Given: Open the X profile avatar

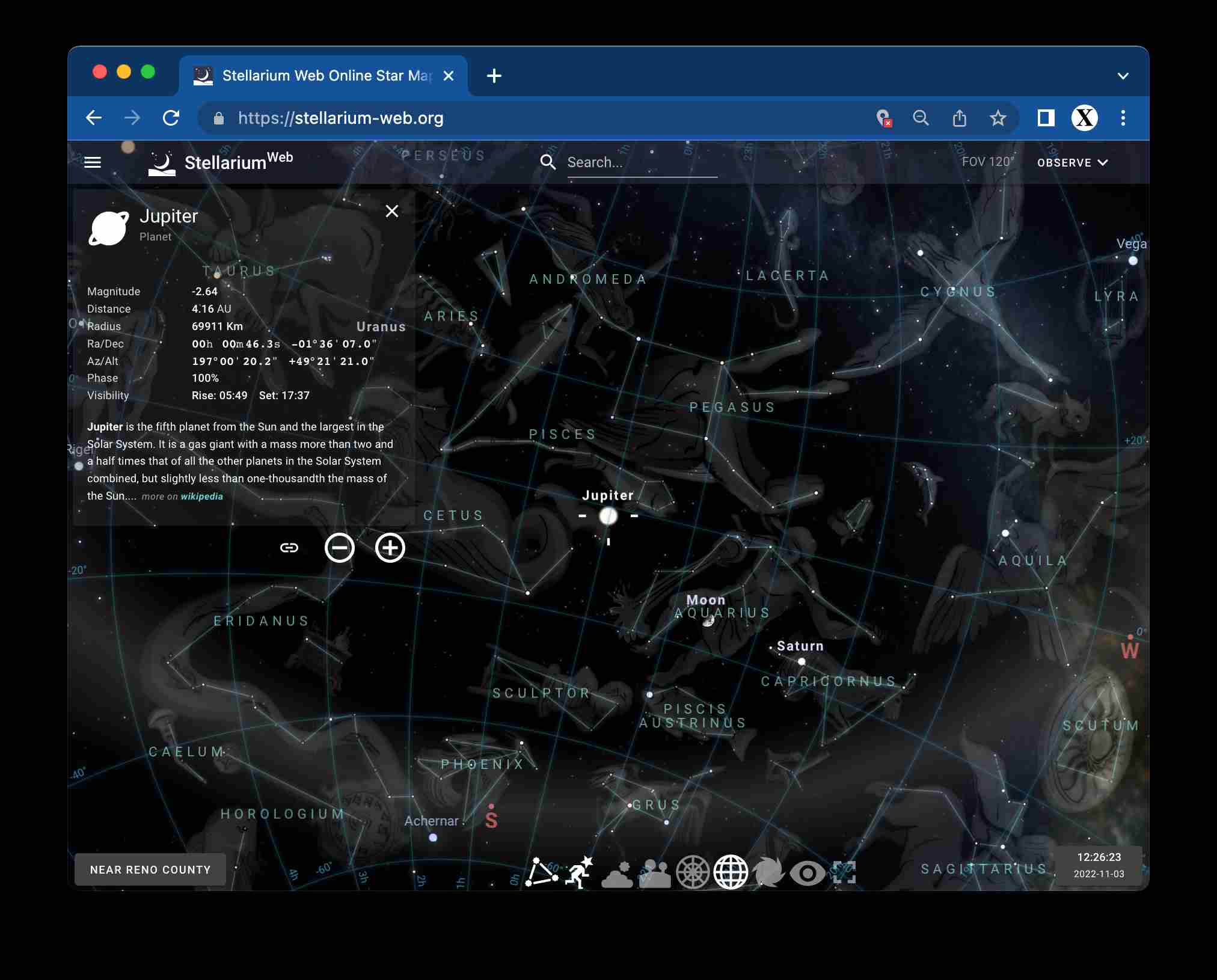Looking at the screenshot, I should tap(1085, 118).
